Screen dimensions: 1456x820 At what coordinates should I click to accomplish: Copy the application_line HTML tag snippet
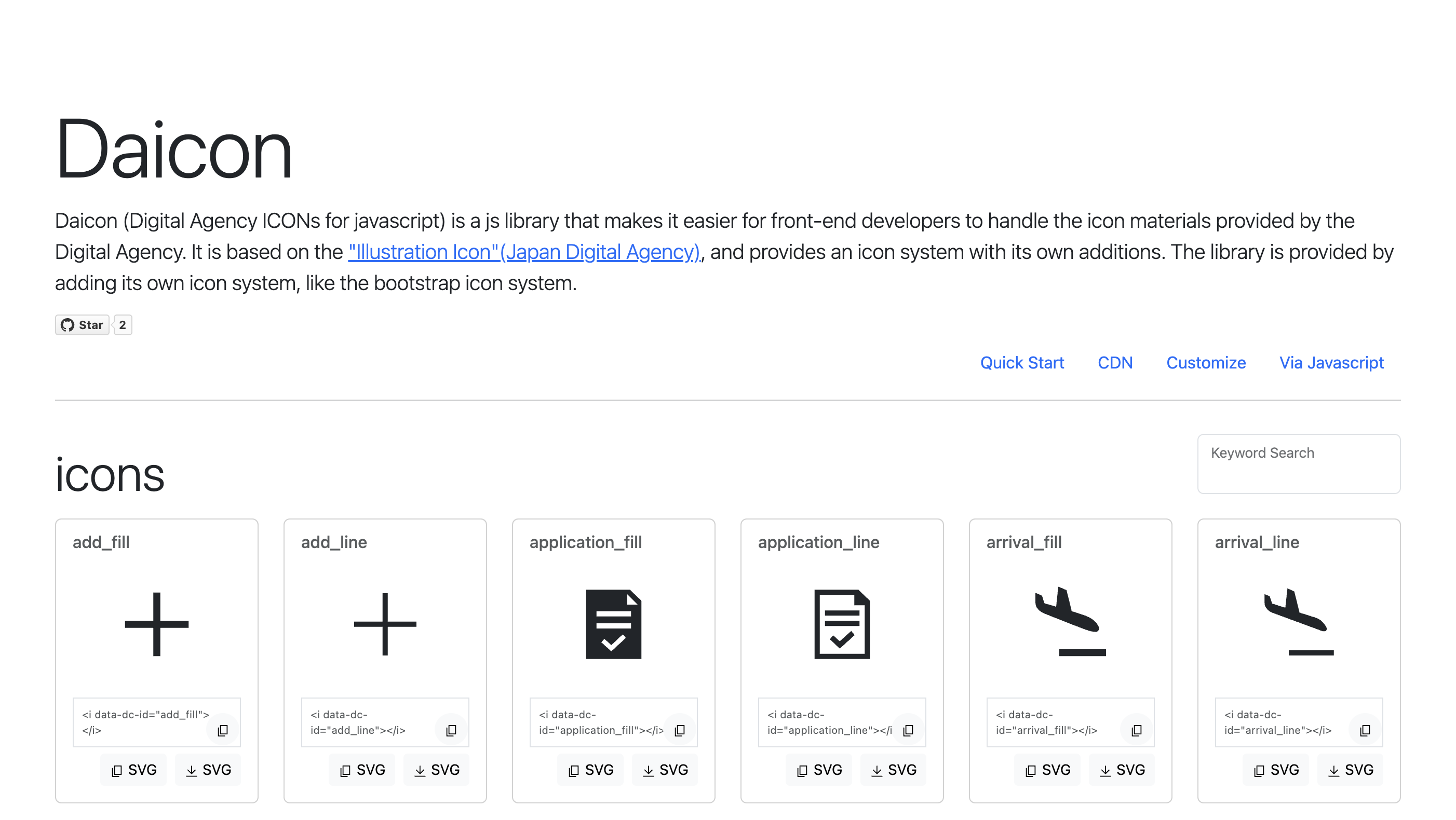click(x=908, y=730)
